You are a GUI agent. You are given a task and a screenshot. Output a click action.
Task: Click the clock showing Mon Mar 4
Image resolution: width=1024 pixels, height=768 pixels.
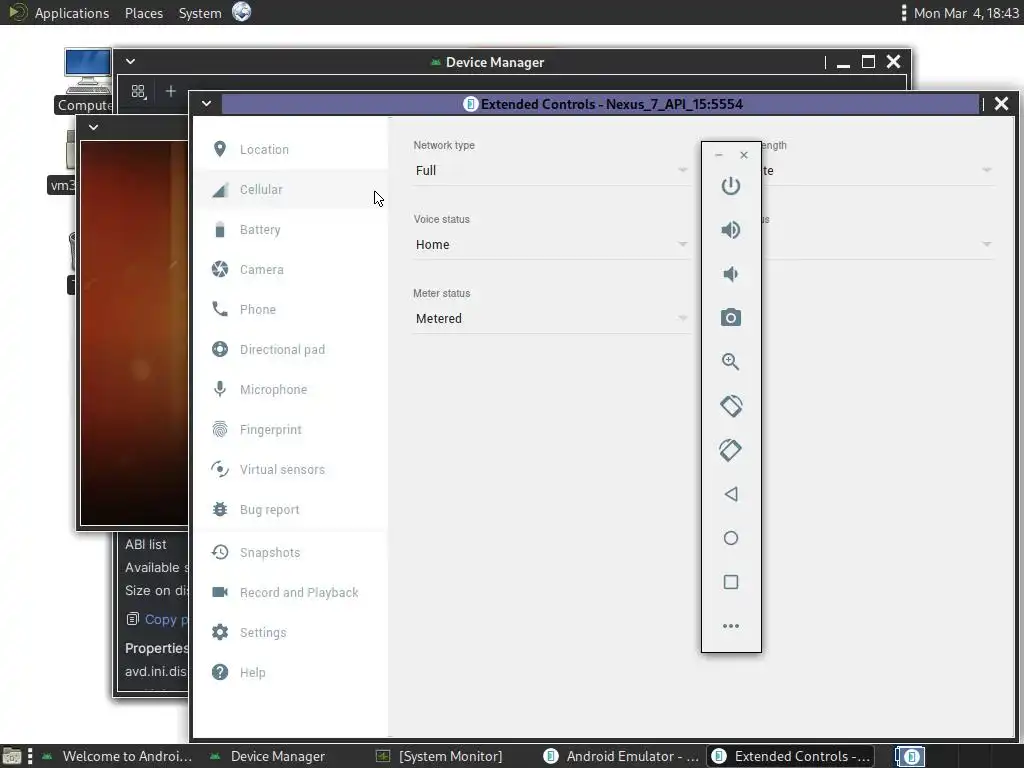pyautogui.click(x=966, y=13)
